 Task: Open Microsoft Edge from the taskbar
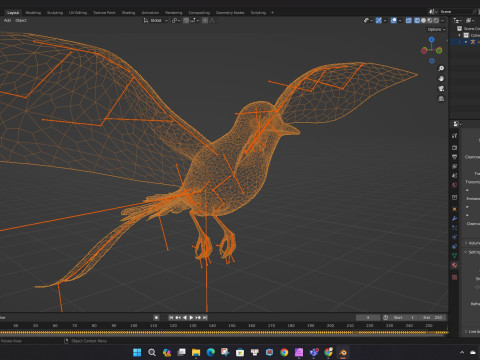[x=211, y=352]
